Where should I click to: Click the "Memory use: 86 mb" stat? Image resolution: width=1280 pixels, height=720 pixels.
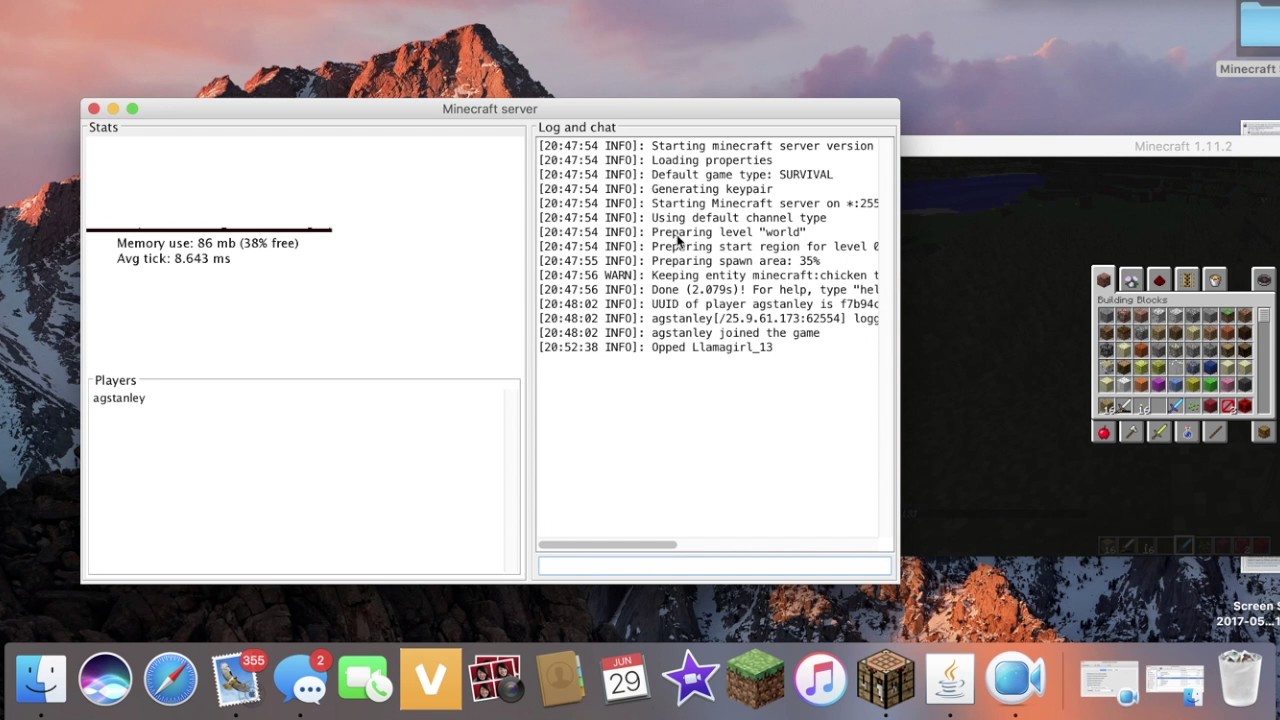click(x=207, y=243)
